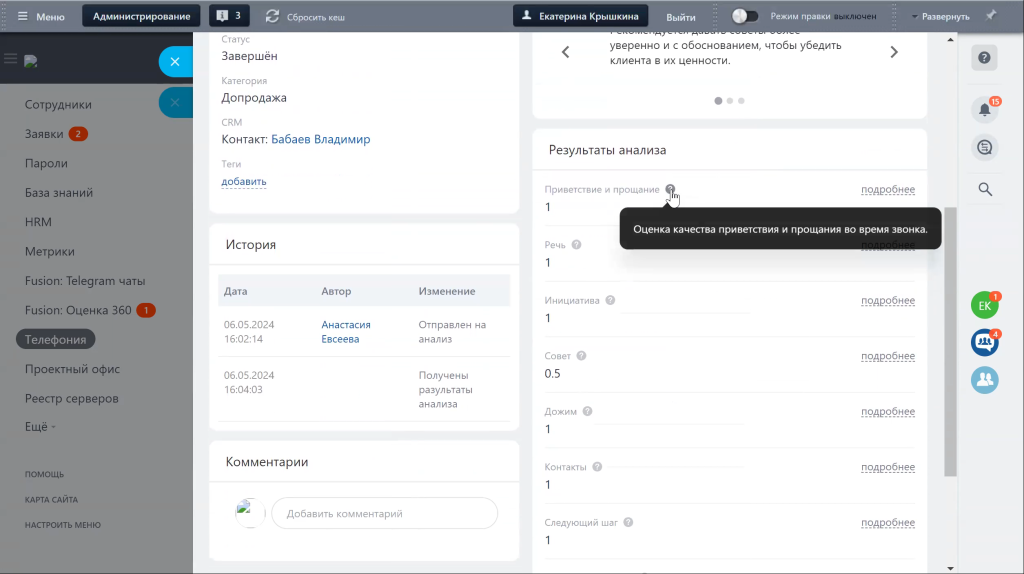The image size is (1024, 574).
Task: Click the pin icon at top right
Action: point(991,16)
